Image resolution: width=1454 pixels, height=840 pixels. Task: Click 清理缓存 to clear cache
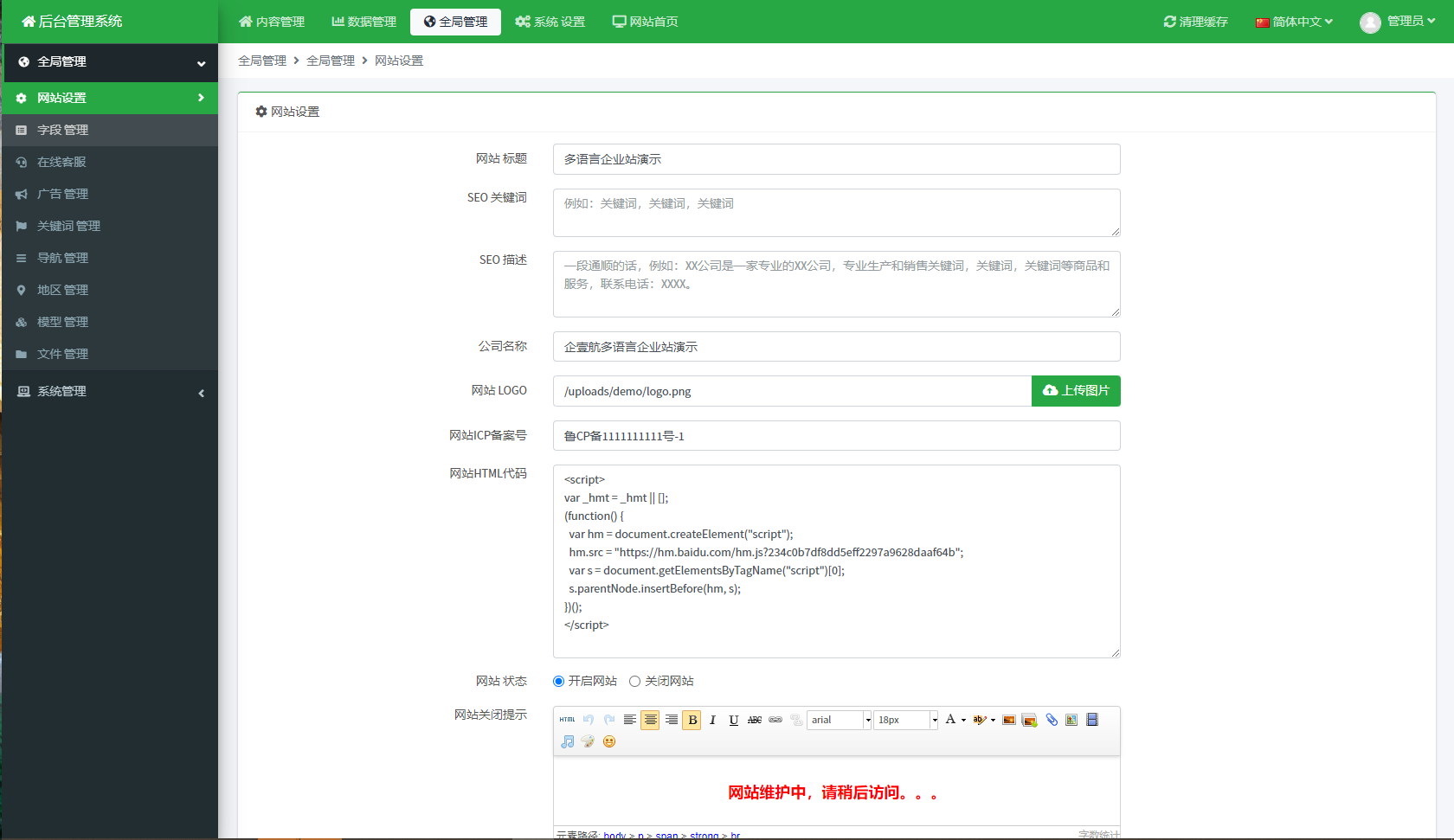click(1196, 22)
